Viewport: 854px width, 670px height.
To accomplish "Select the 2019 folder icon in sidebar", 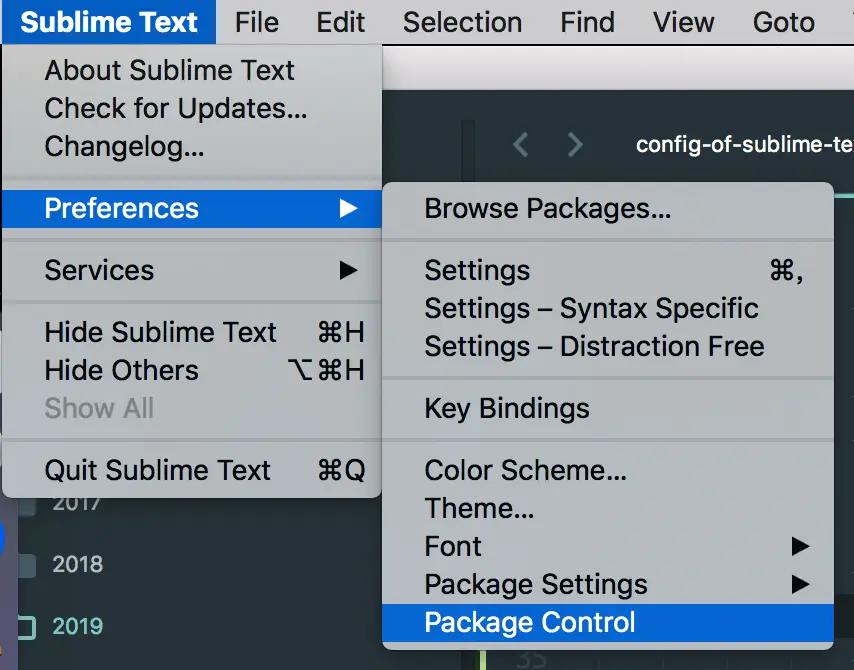I will tap(26, 627).
